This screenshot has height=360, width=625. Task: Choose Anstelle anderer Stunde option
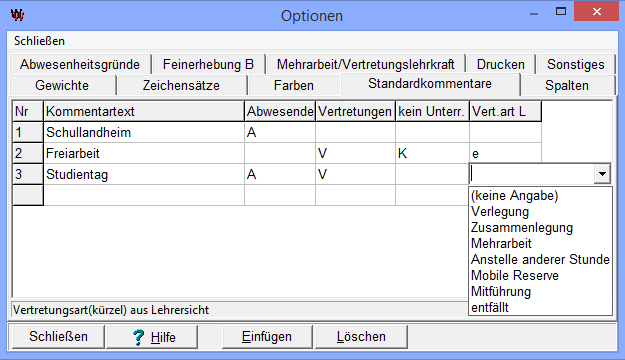point(540,259)
